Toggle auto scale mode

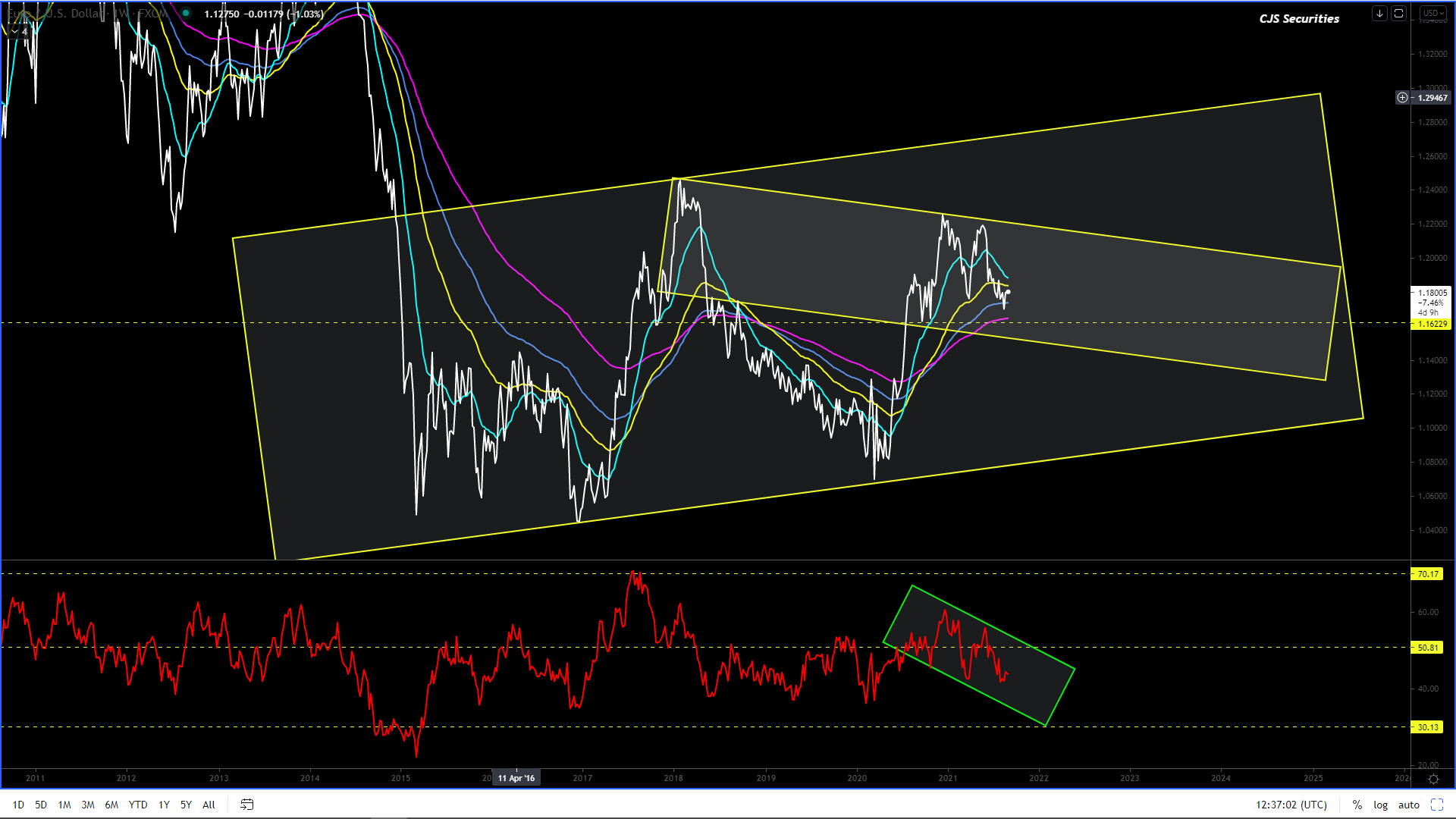point(1408,805)
